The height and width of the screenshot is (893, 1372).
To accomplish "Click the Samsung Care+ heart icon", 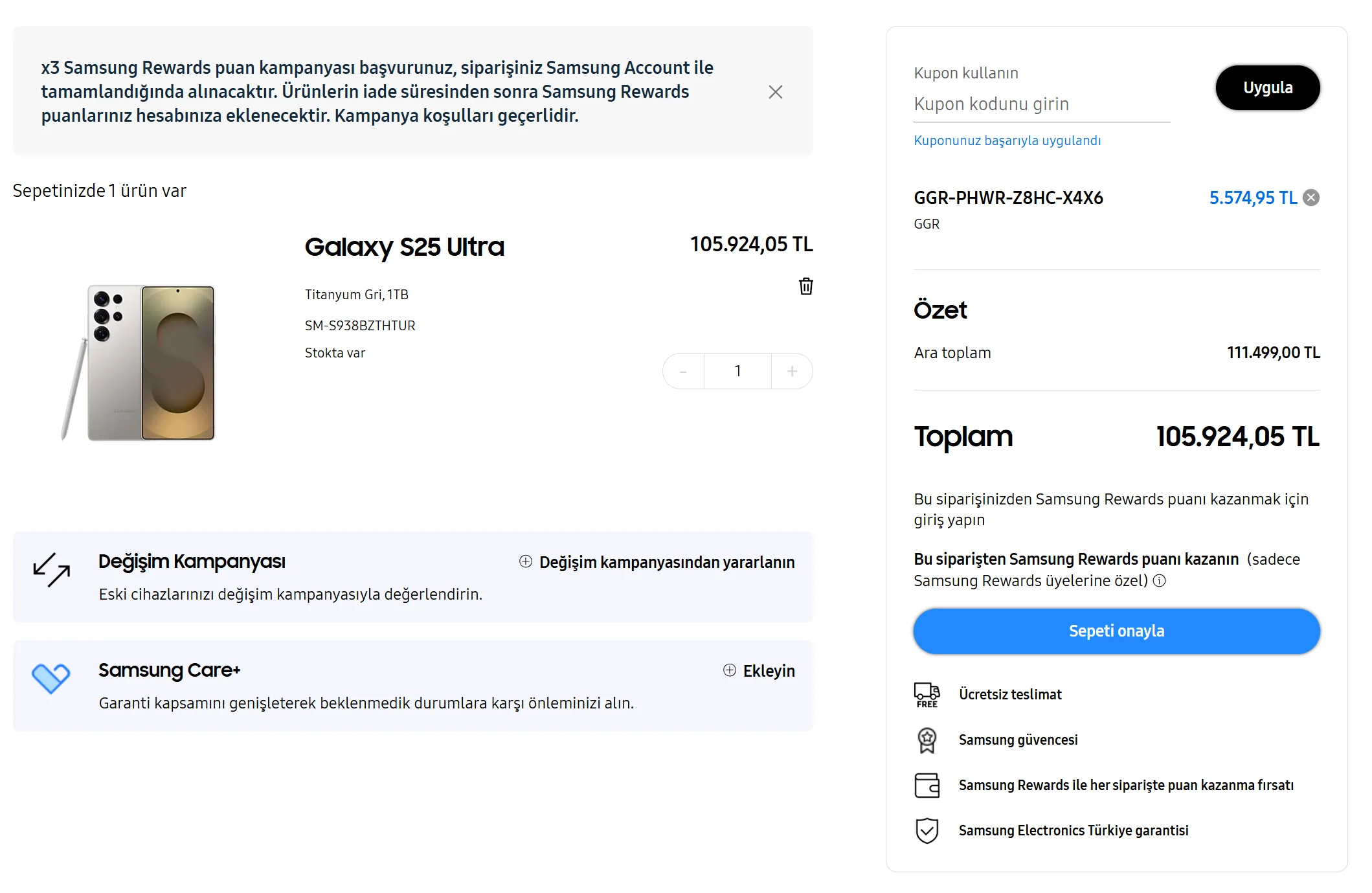I will tap(51, 678).
